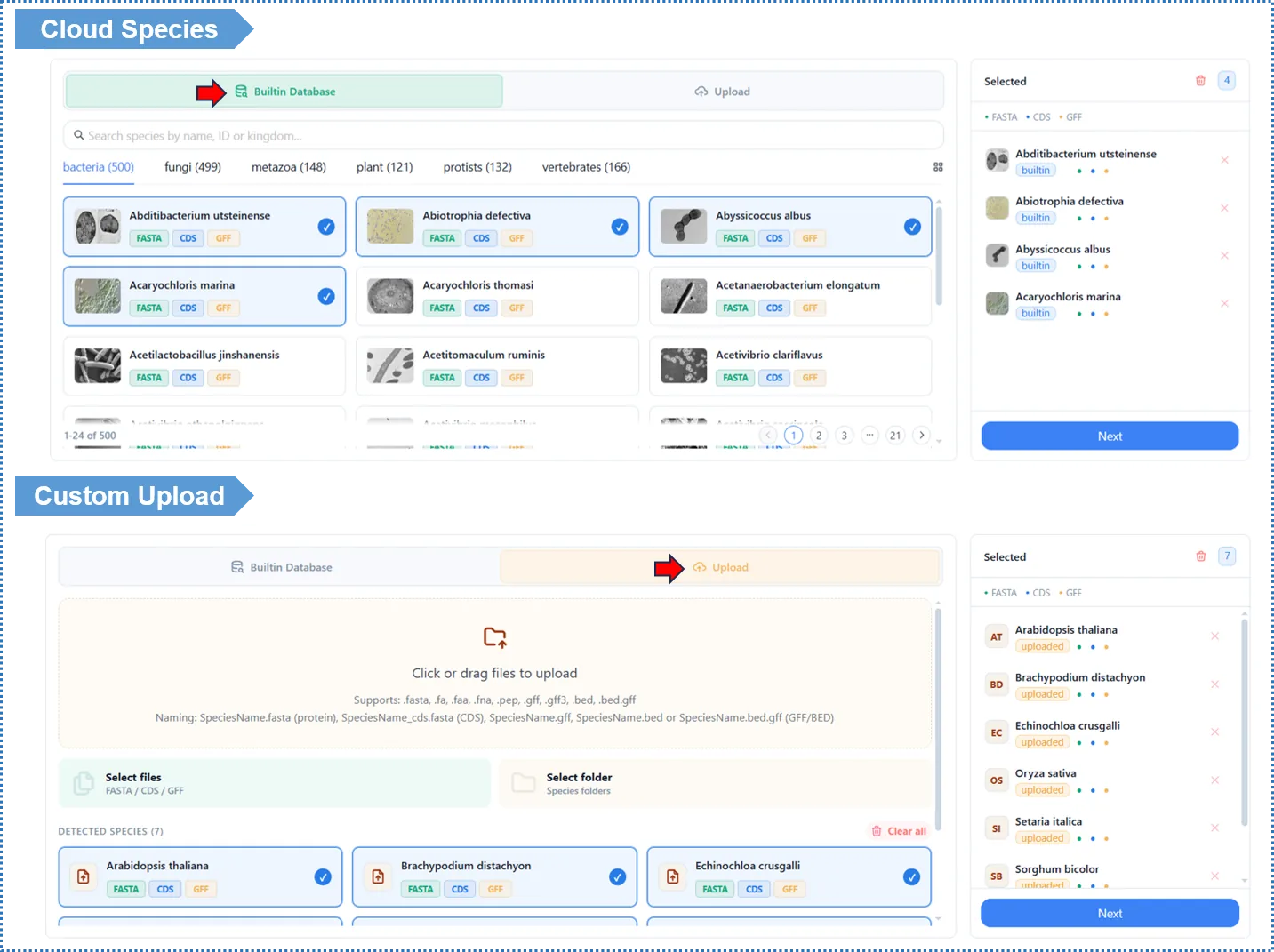Select the plant (121) category tab
1274x952 pixels.
[x=385, y=167]
